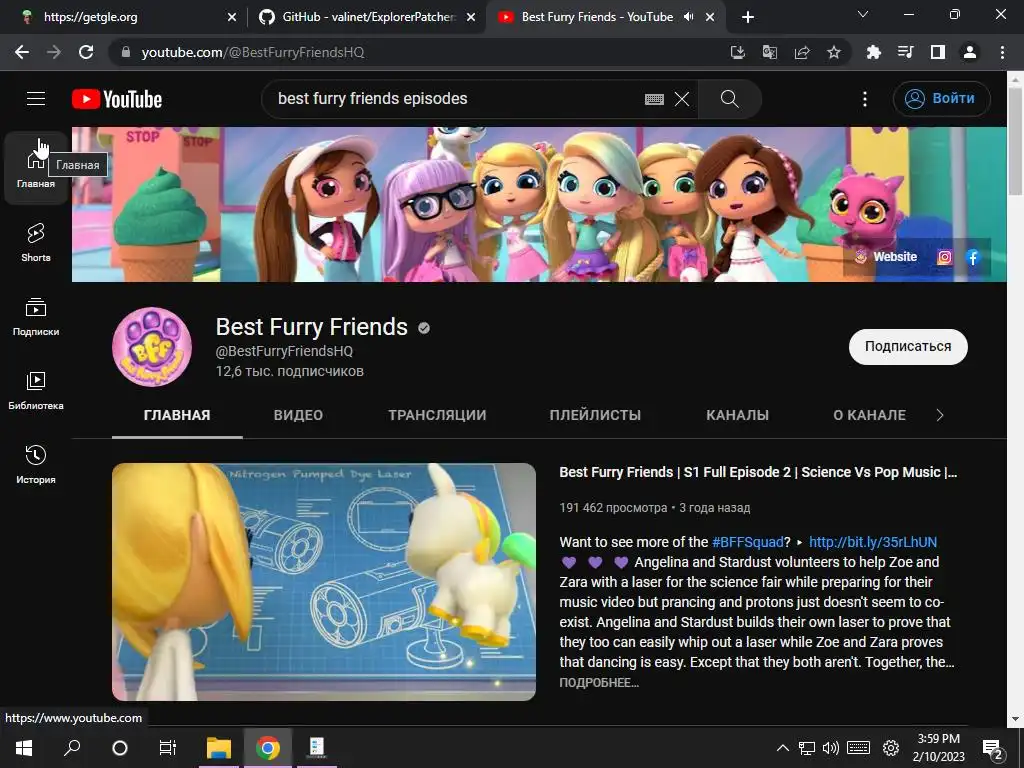Viewport: 1024px width, 768px height.
Task: Open File Explorer from the taskbar
Action: 219,748
